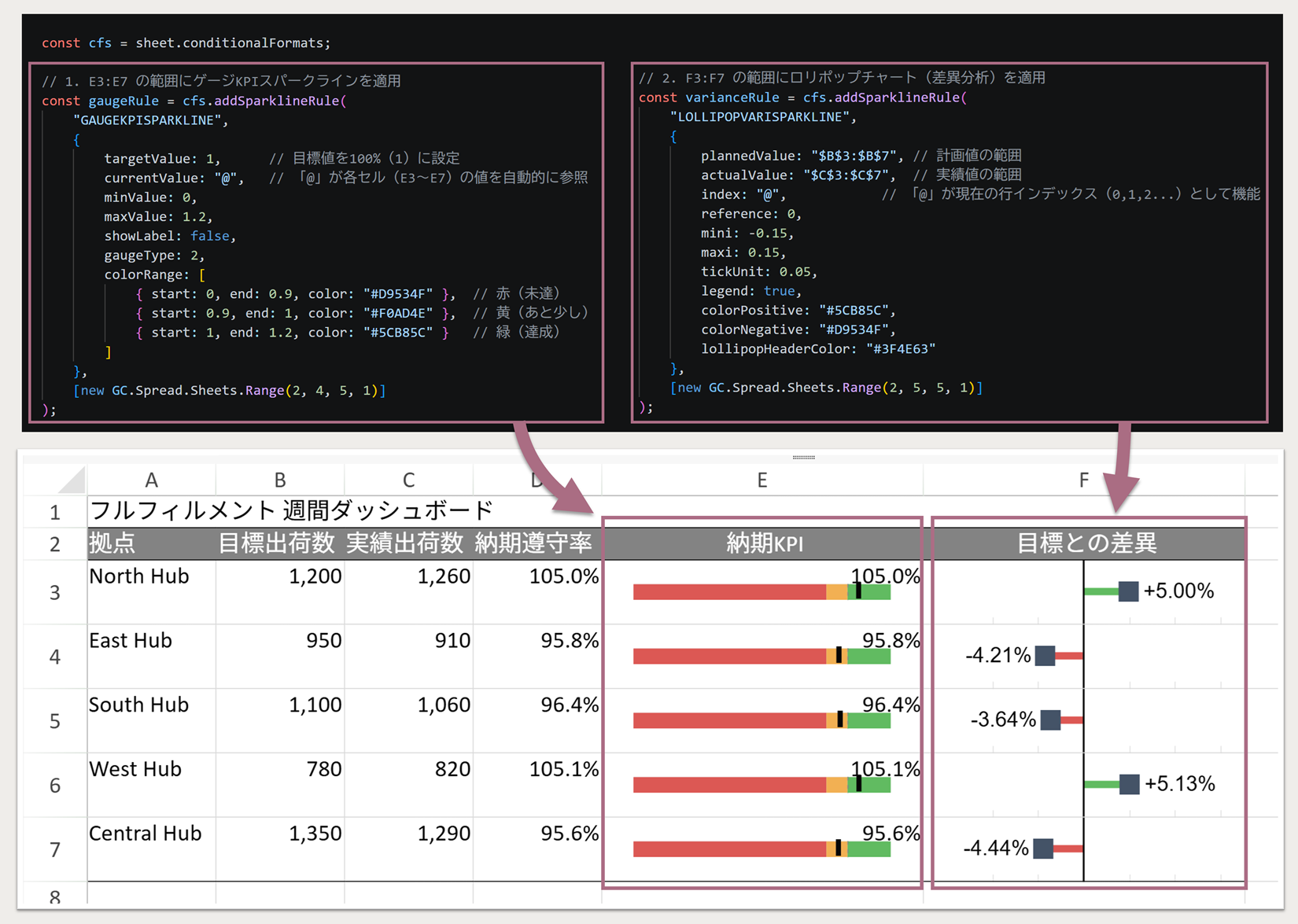1298x924 pixels.
Task: Select row header 3
Action: tap(55, 592)
